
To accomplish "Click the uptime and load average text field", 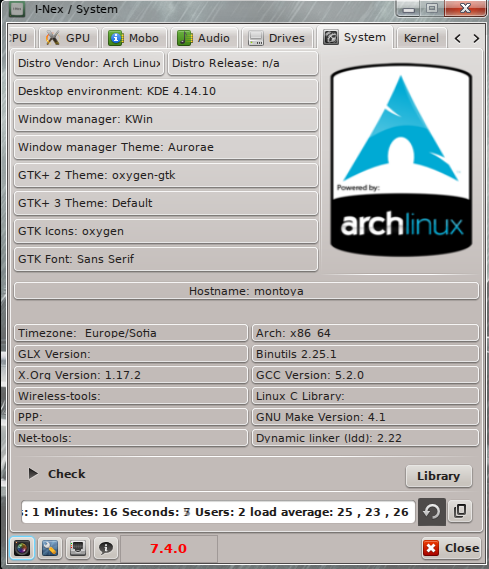I will 218,512.
